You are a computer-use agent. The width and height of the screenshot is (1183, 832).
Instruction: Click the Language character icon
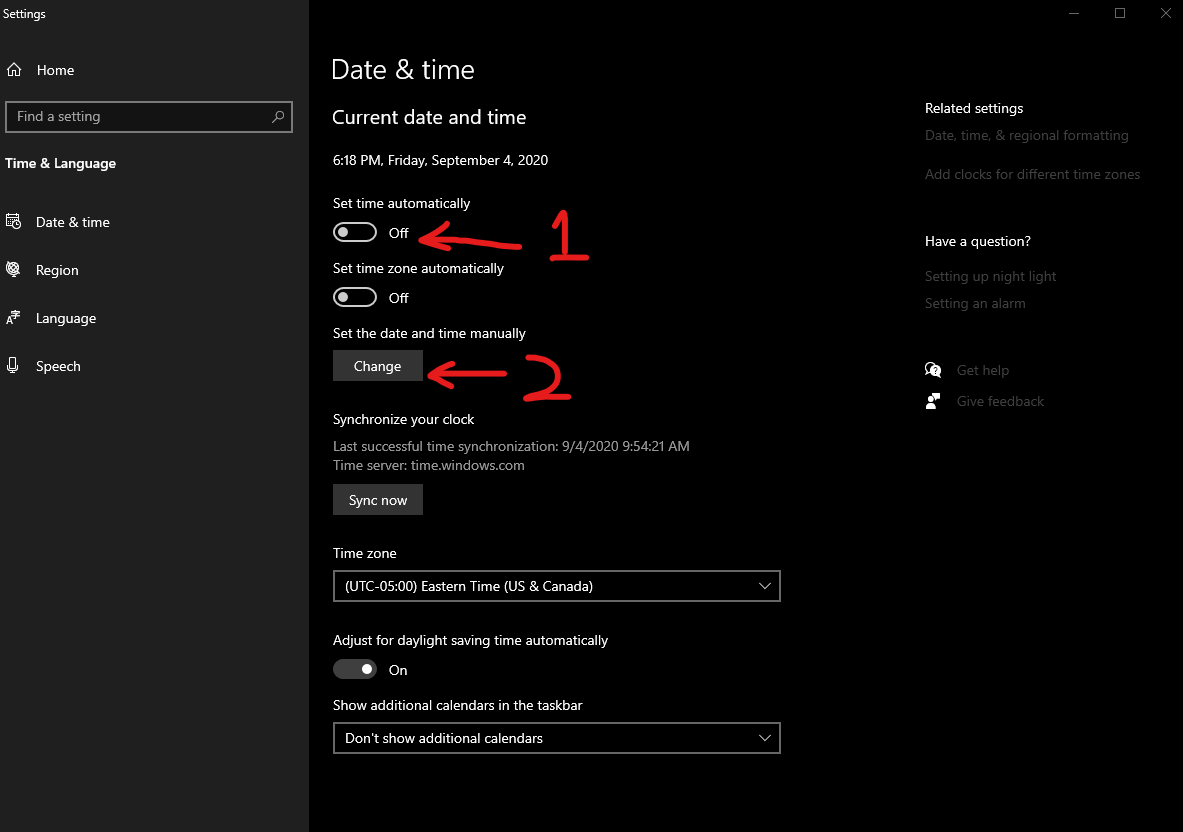tap(14, 318)
